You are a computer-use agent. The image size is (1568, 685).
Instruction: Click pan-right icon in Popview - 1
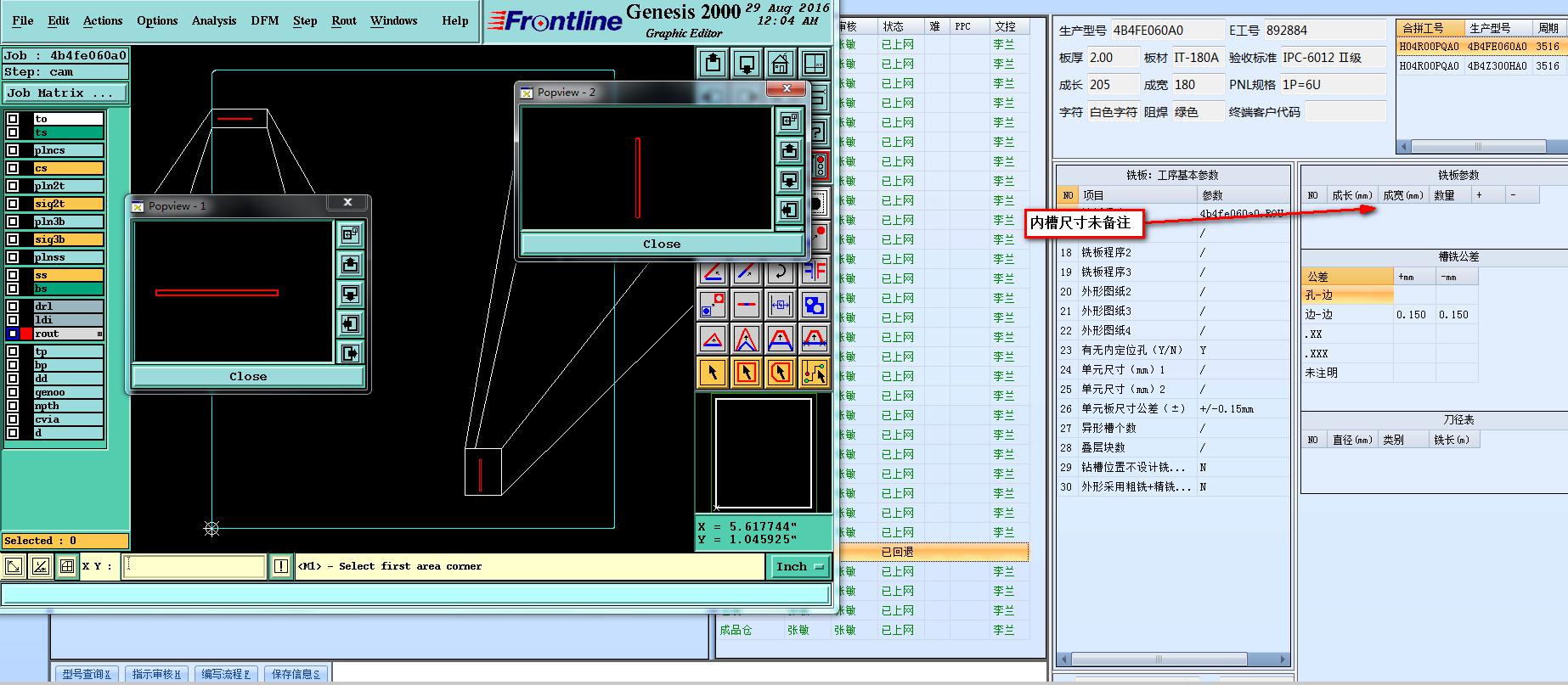click(x=350, y=353)
